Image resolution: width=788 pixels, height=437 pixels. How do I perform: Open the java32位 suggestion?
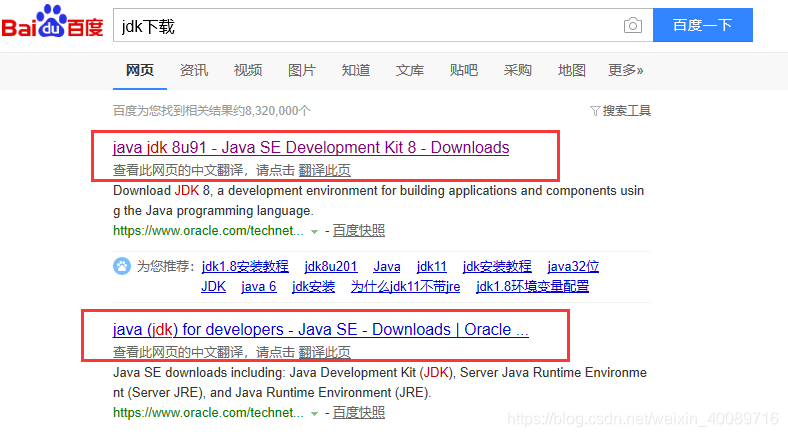(x=573, y=266)
